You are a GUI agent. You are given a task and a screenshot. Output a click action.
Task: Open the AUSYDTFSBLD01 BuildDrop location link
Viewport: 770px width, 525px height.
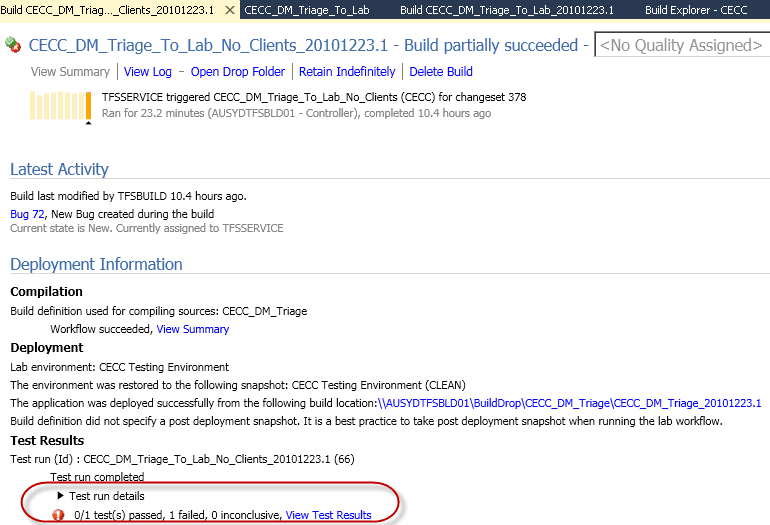pos(569,403)
